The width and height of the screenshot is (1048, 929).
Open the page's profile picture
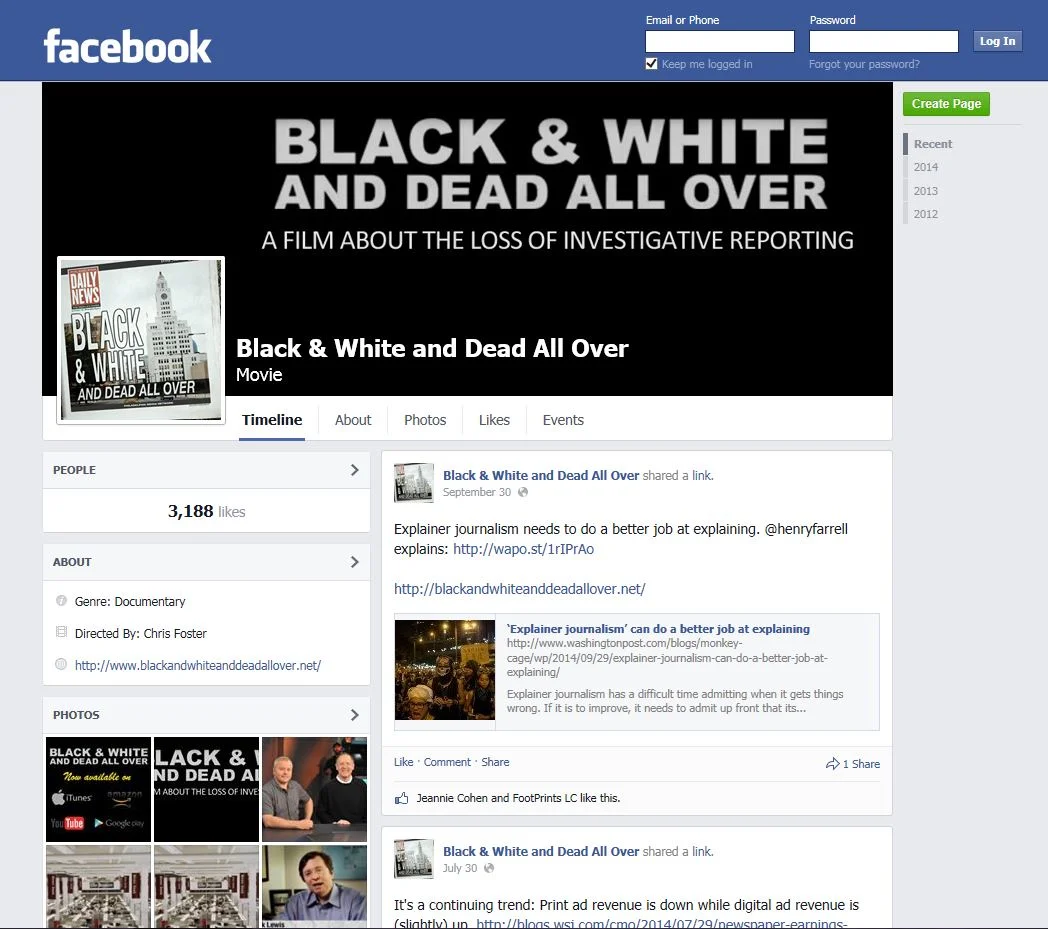click(141, 340)
